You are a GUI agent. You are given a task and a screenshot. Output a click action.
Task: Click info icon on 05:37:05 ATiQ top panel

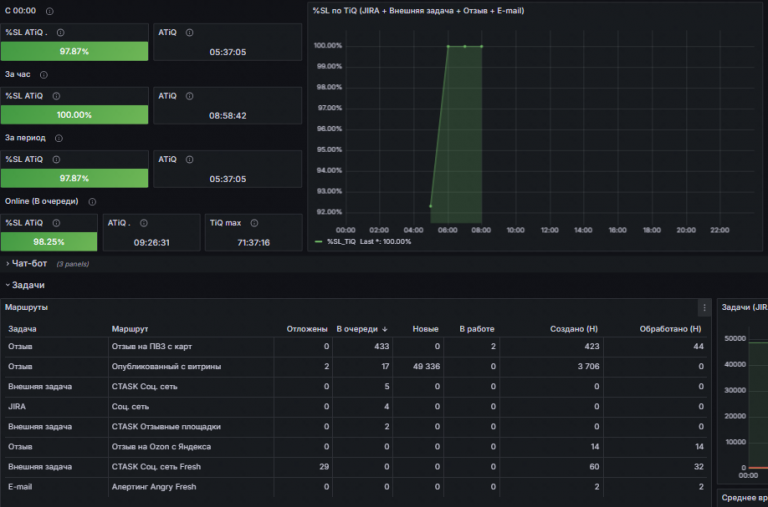[190, 32]
